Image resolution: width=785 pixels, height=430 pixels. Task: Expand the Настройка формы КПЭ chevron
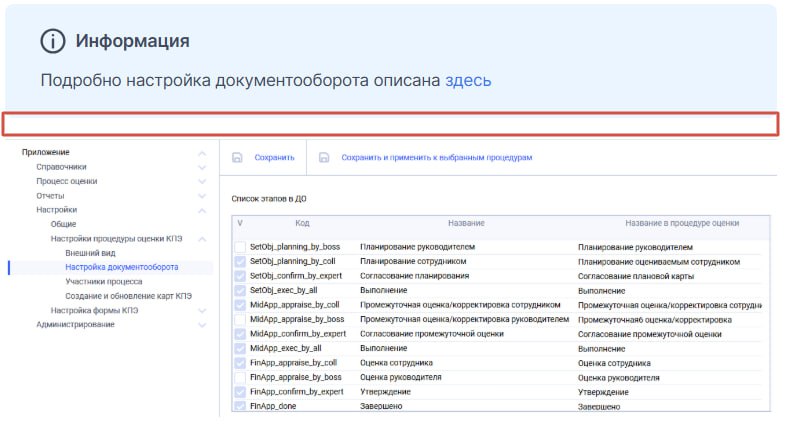(203, 311)
